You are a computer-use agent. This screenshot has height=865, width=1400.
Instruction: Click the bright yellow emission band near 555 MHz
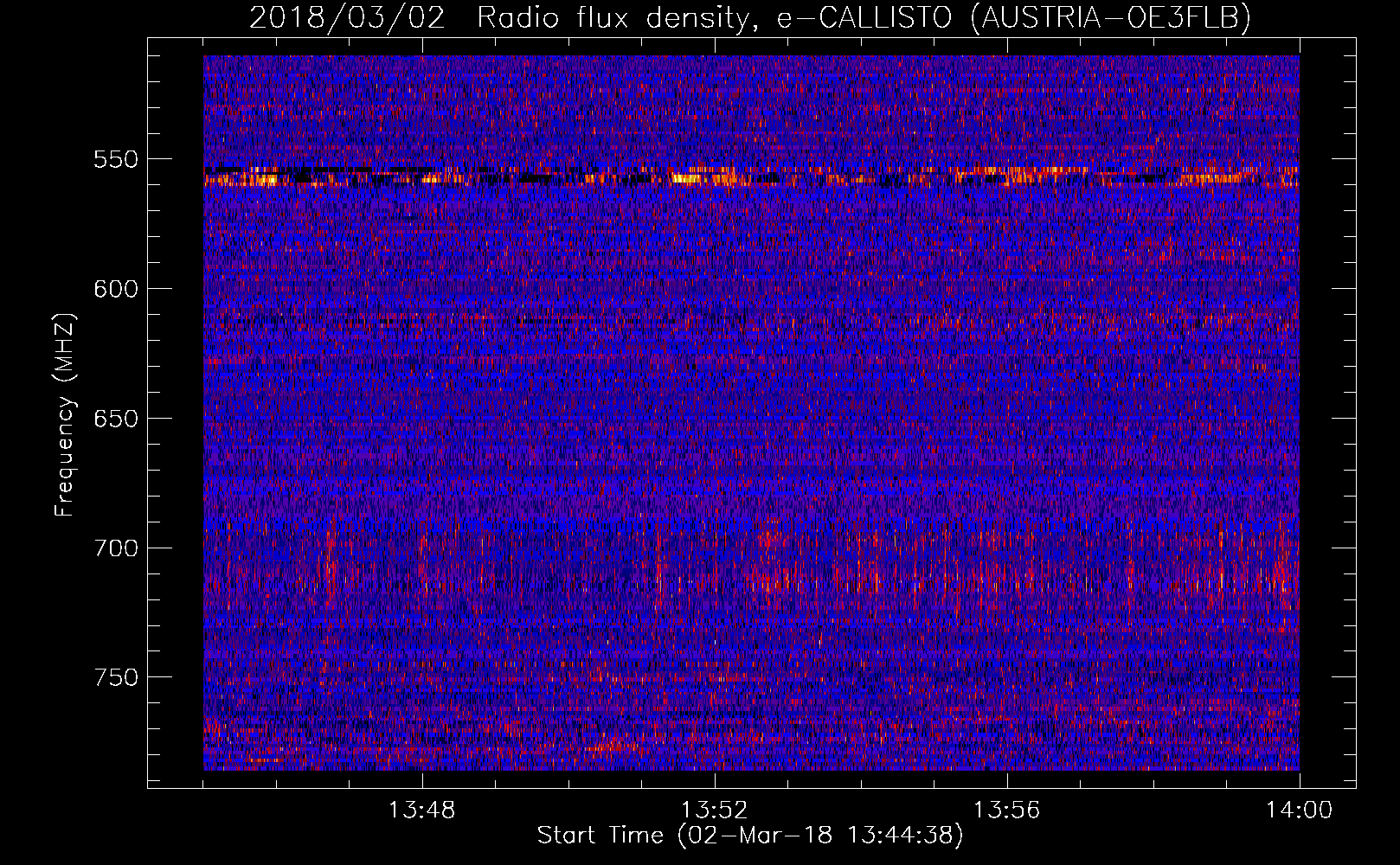point(751,176)
